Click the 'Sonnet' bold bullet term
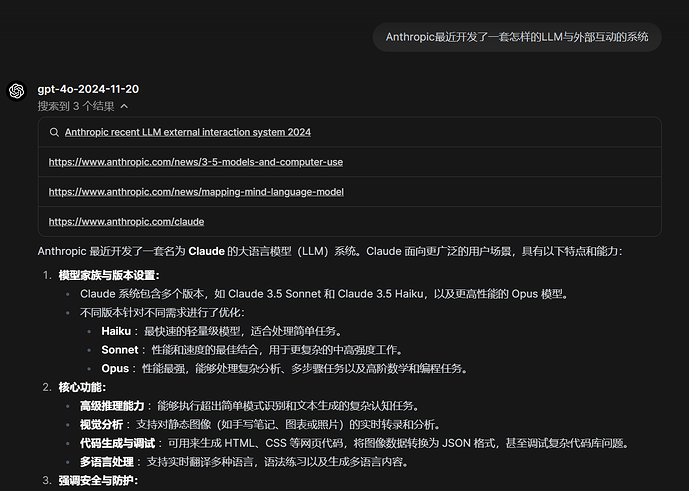The image size is (689, 491). (120, 350)
